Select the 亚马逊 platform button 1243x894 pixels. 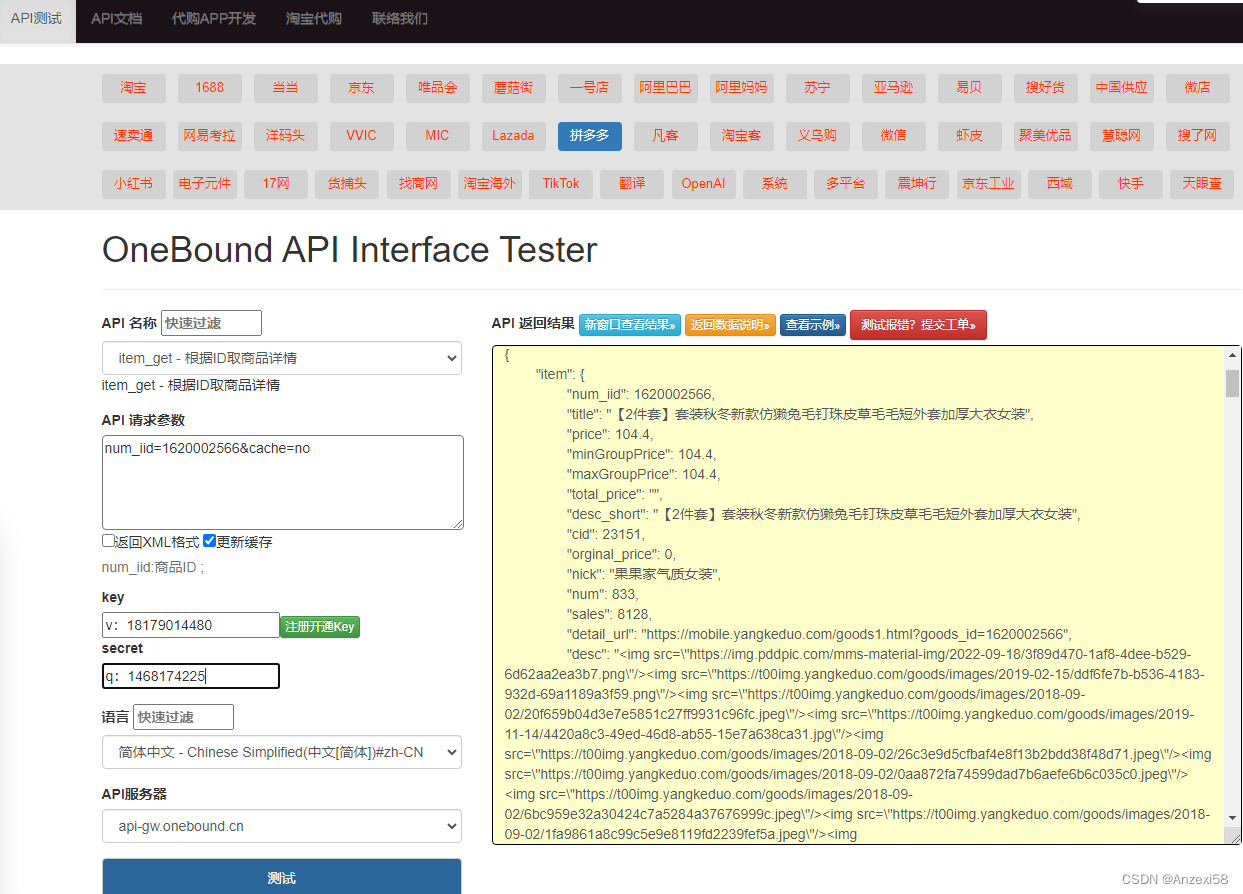(x=894, y=88)
